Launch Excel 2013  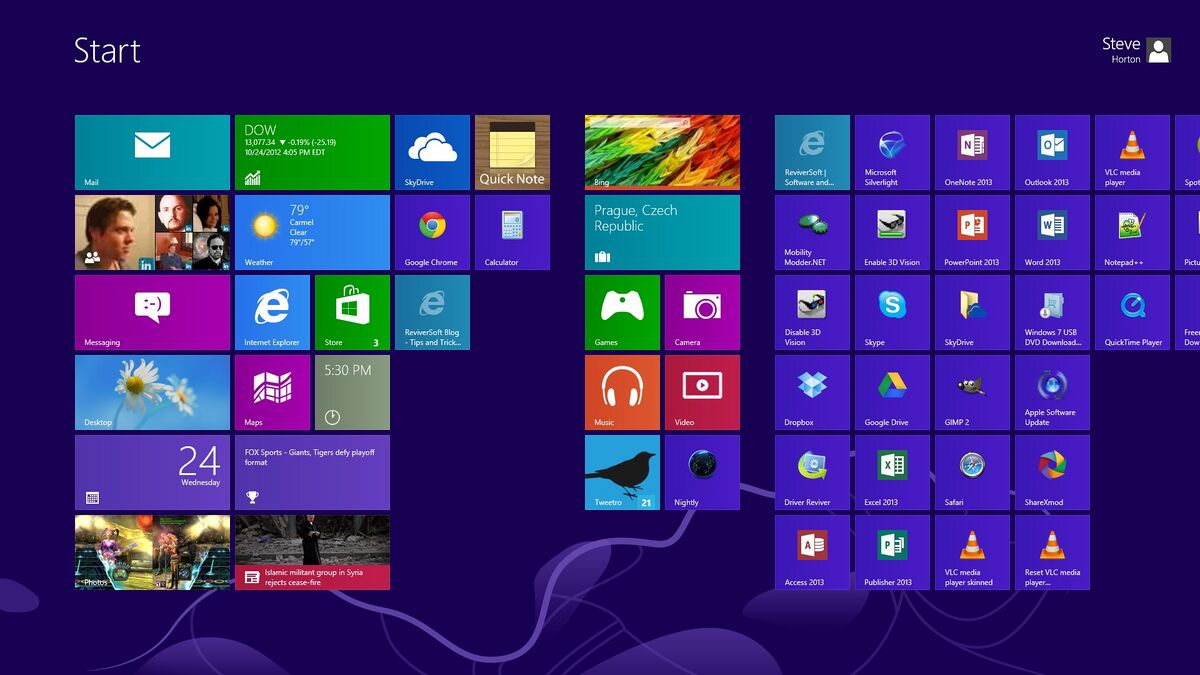(891, 472)
